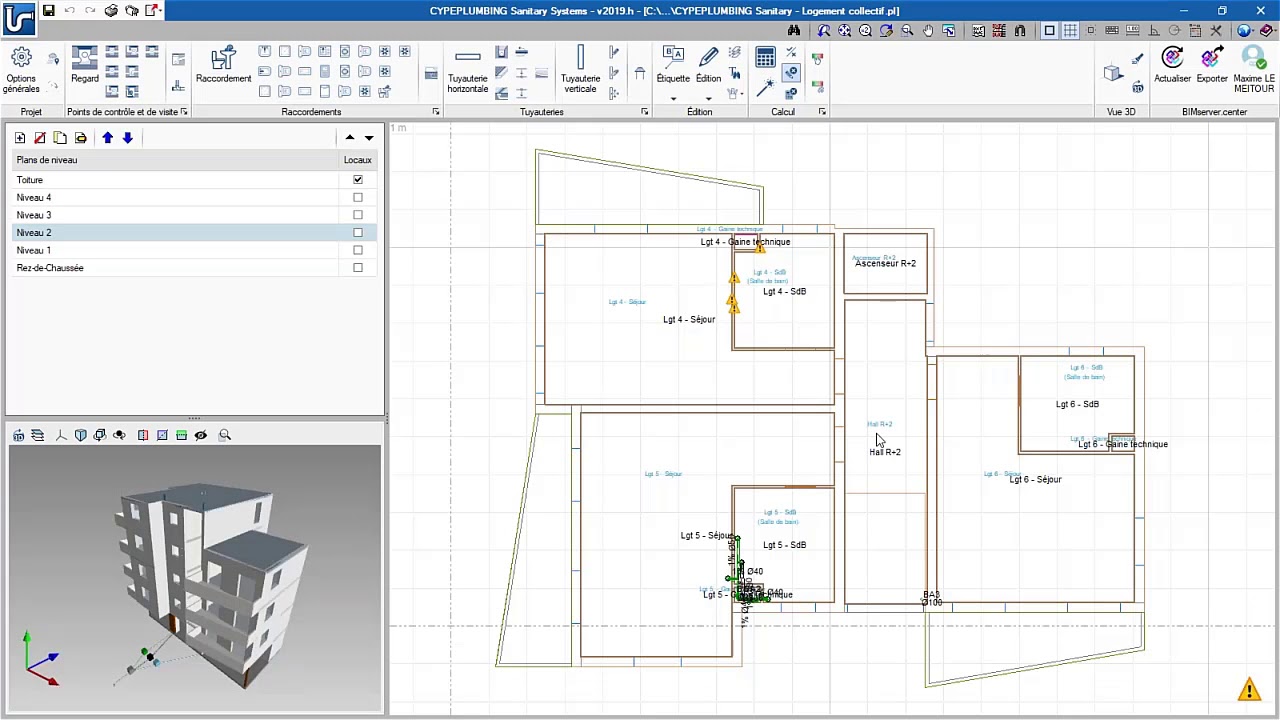The height and width of the screenshot is (720, 1280).
Task: Click the Print icon in title bar
Action: (111, 11)
